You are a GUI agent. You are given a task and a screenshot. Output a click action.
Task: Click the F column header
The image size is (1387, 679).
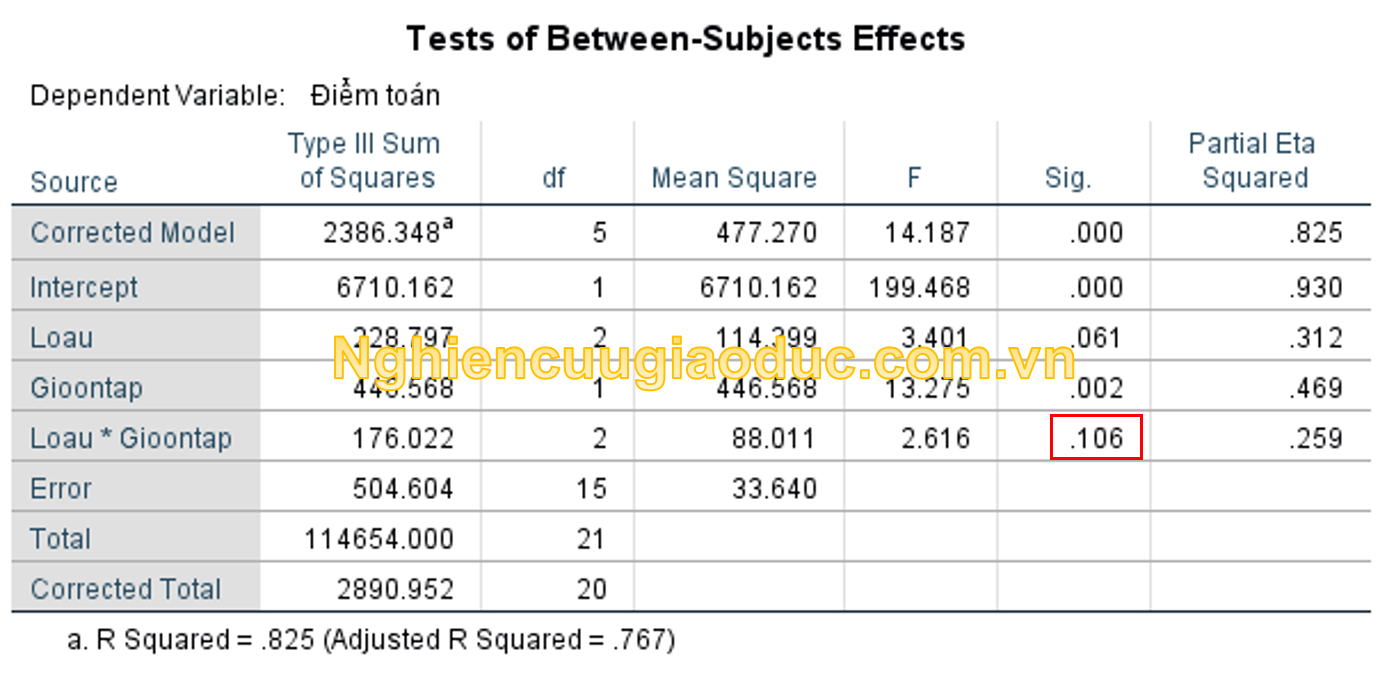click(914, 179)
